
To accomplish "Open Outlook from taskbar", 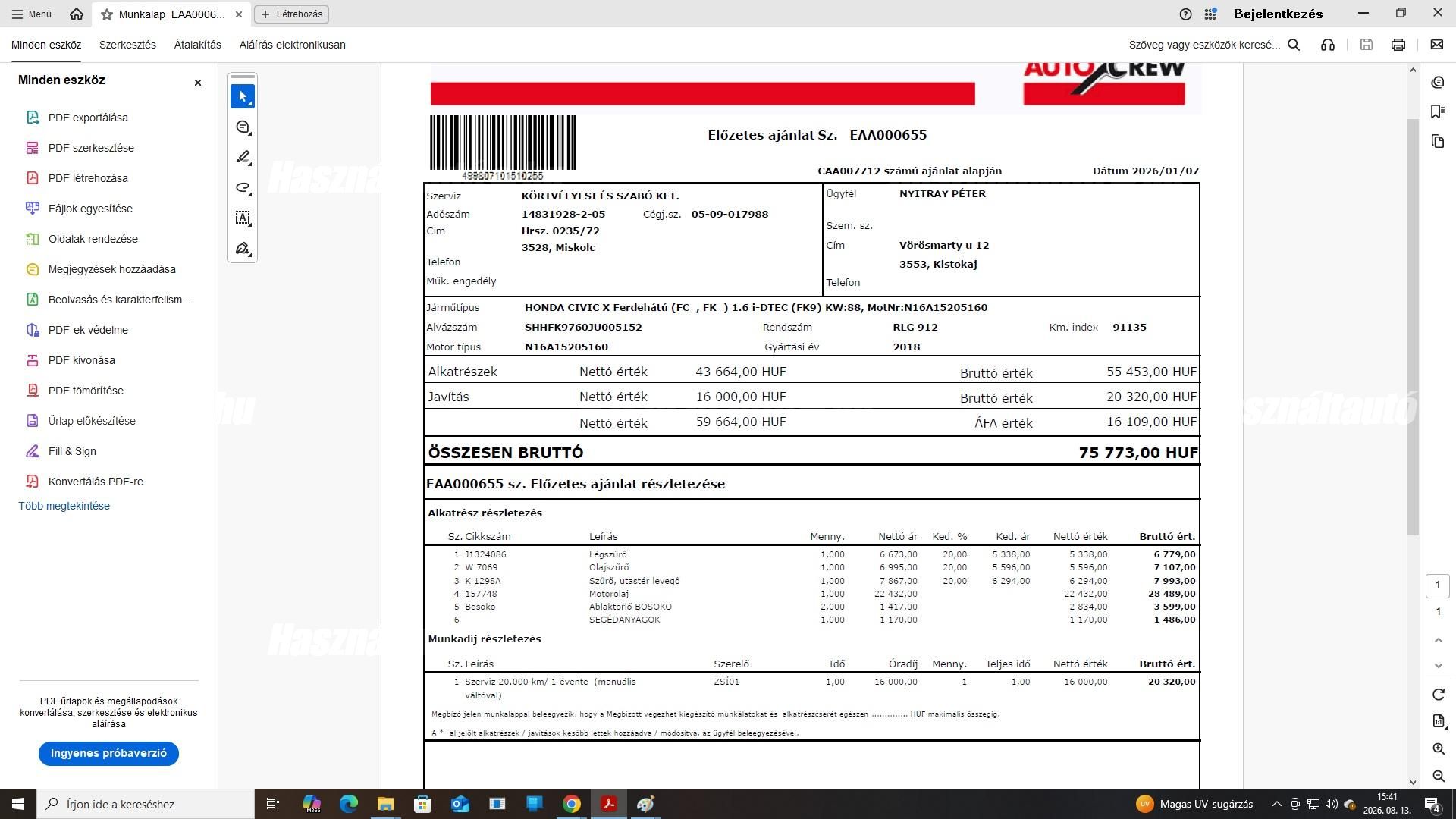I will click(x=460, y=804).
